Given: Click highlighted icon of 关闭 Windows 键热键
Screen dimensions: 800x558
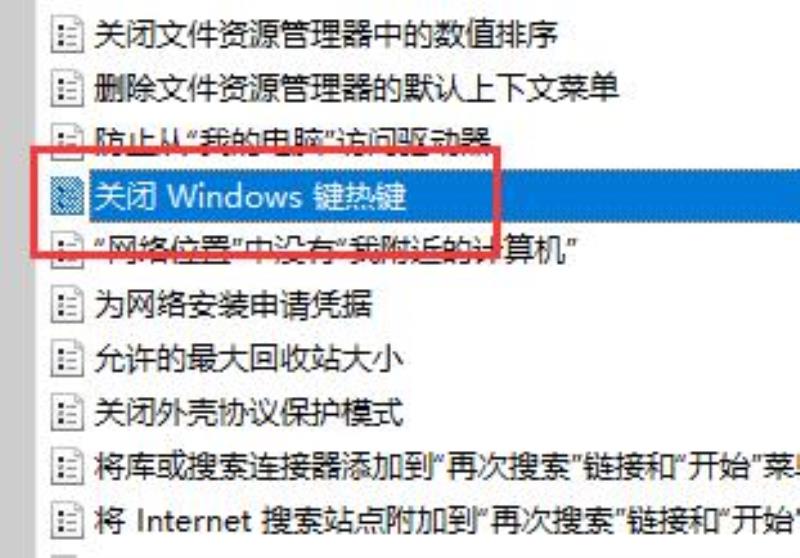Looking at the screenshot, I should (67, 196).
